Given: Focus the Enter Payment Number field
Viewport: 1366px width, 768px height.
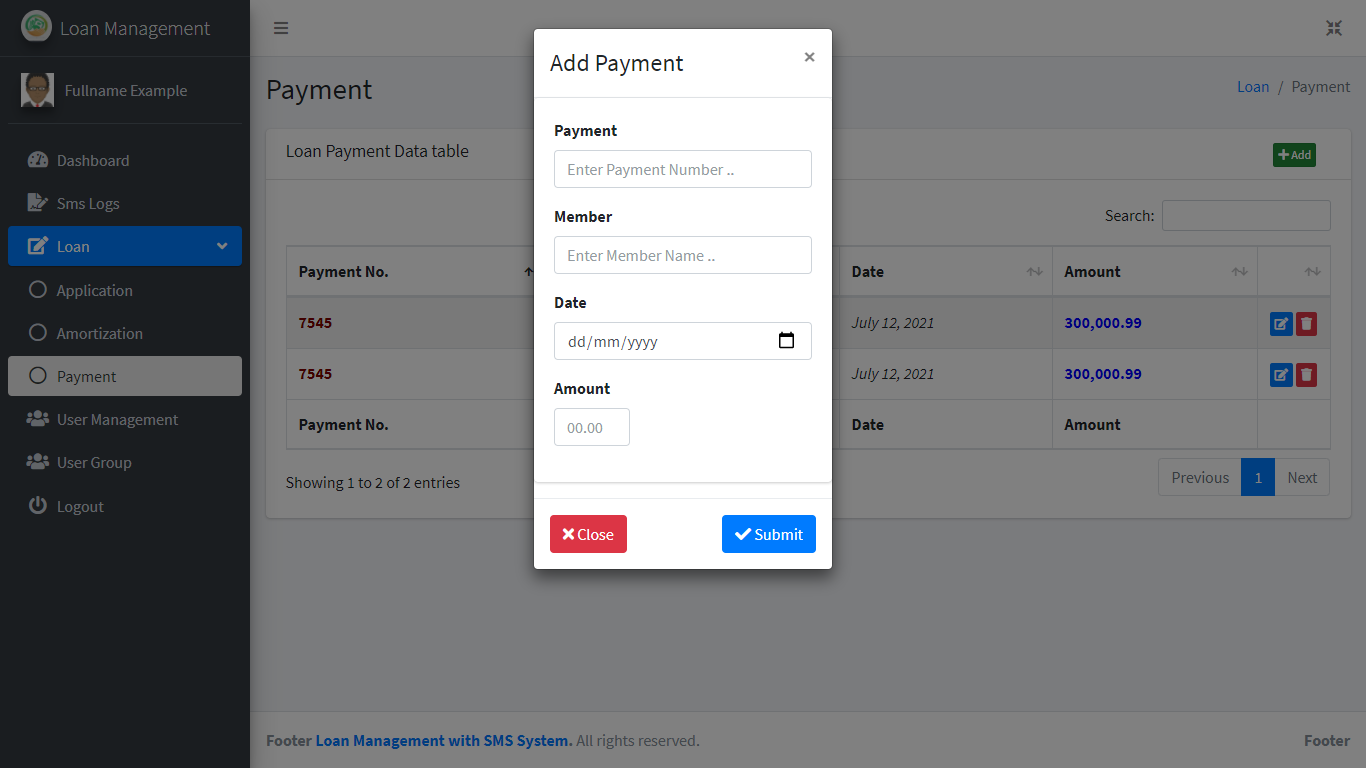Looking at the screenshot, I should 683,169.
